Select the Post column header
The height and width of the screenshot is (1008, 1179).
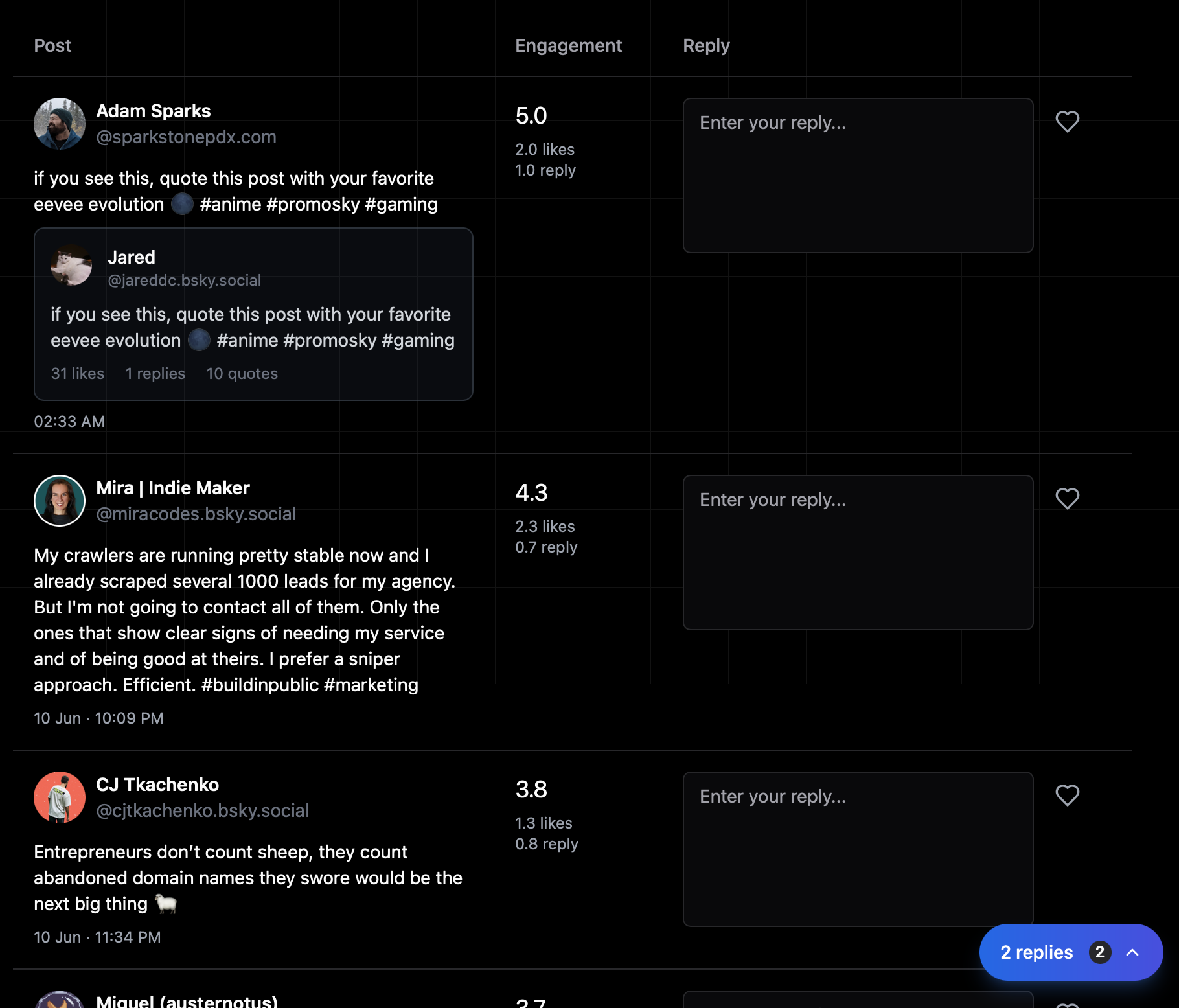click(x=52, y=45)
